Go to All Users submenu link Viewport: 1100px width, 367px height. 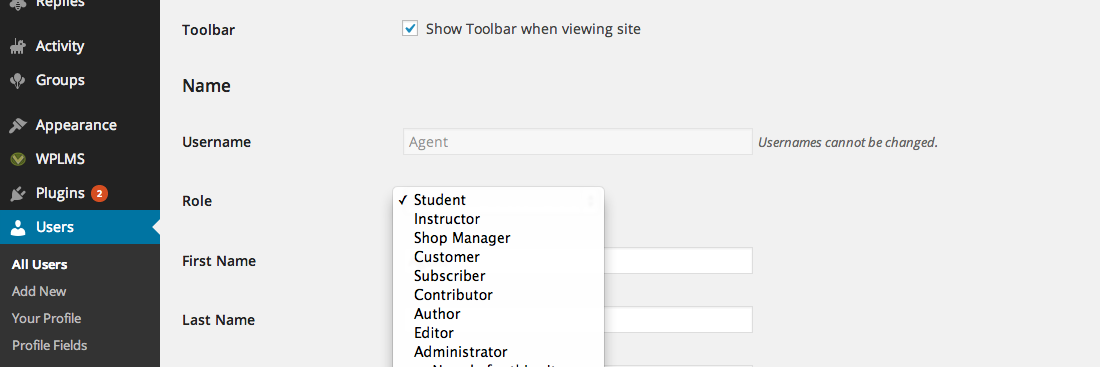pyautogui.click(x=39, y=265)
